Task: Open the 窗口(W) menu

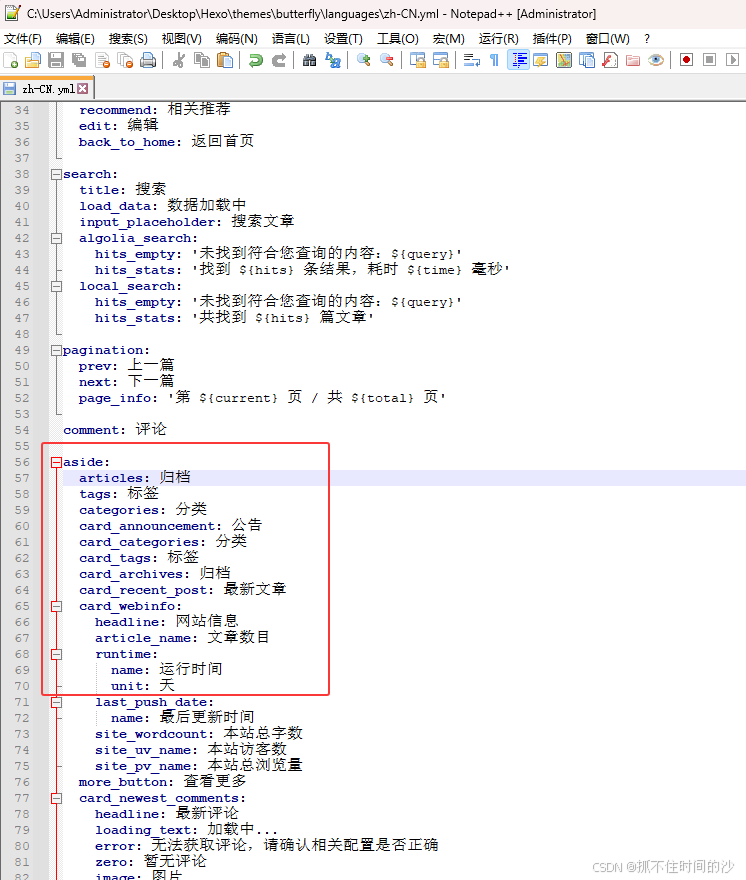Action: coord(607,39)
